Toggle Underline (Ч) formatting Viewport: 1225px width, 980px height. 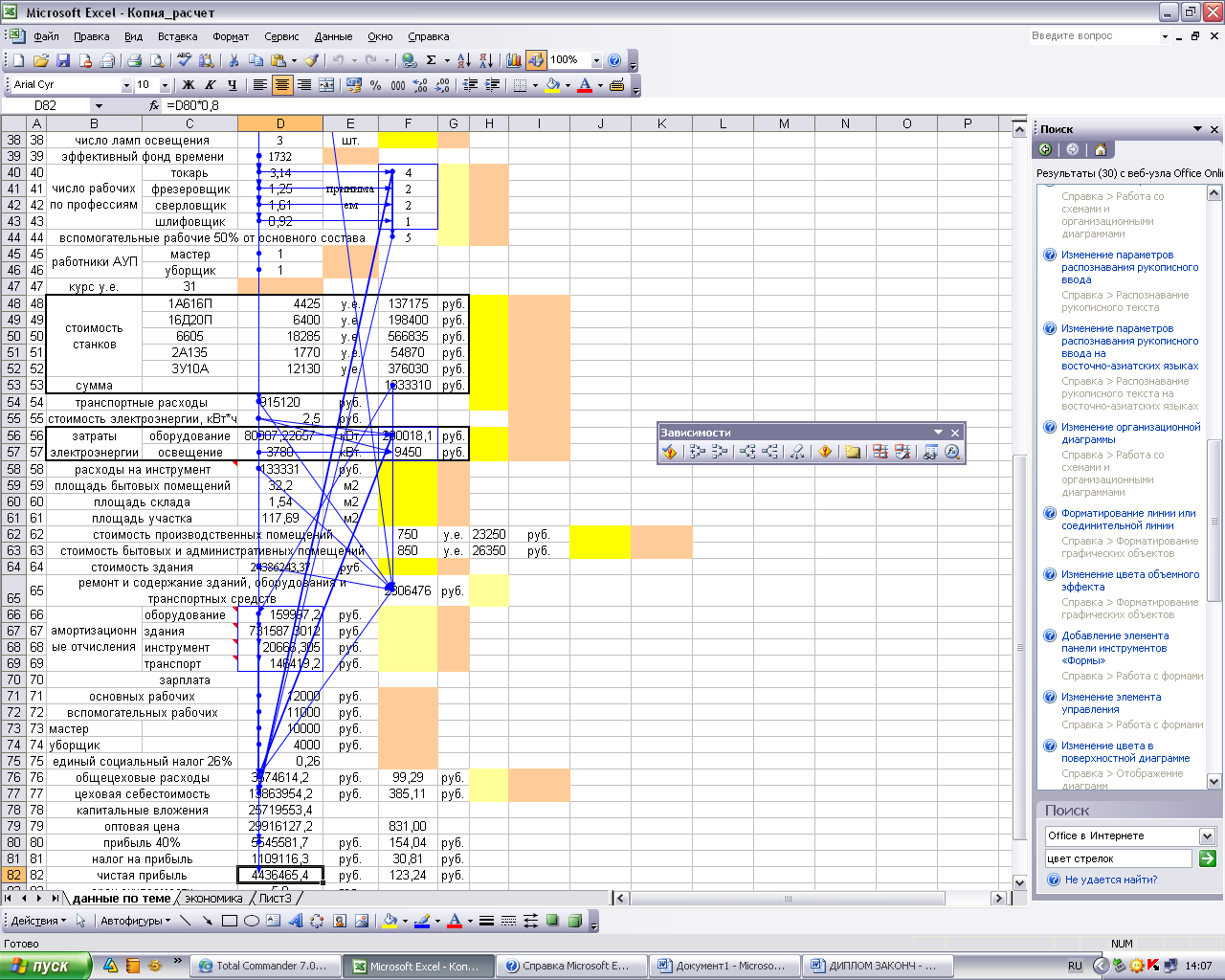[x=232, y=85]
